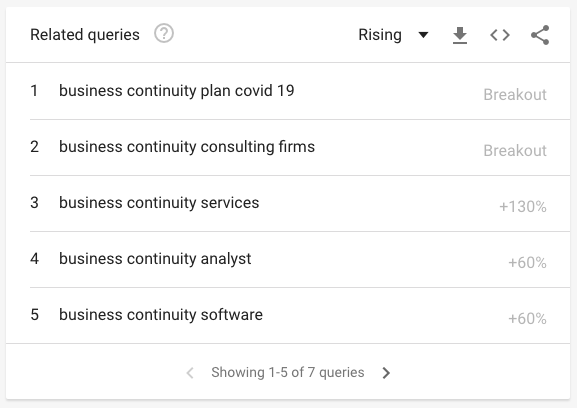577x408 pixels.
Task: Click the Related queries title
Action: [x=85, y=35]
